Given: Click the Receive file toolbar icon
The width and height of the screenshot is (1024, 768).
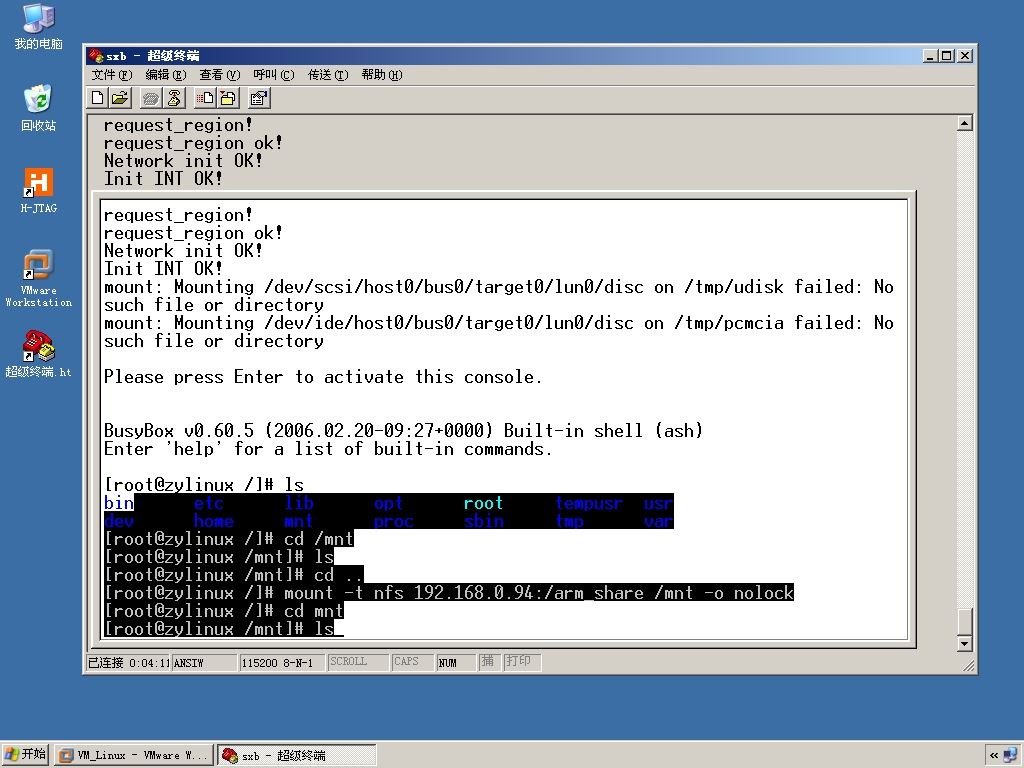Looking at the screenshot, I should [x=228, y=99].
